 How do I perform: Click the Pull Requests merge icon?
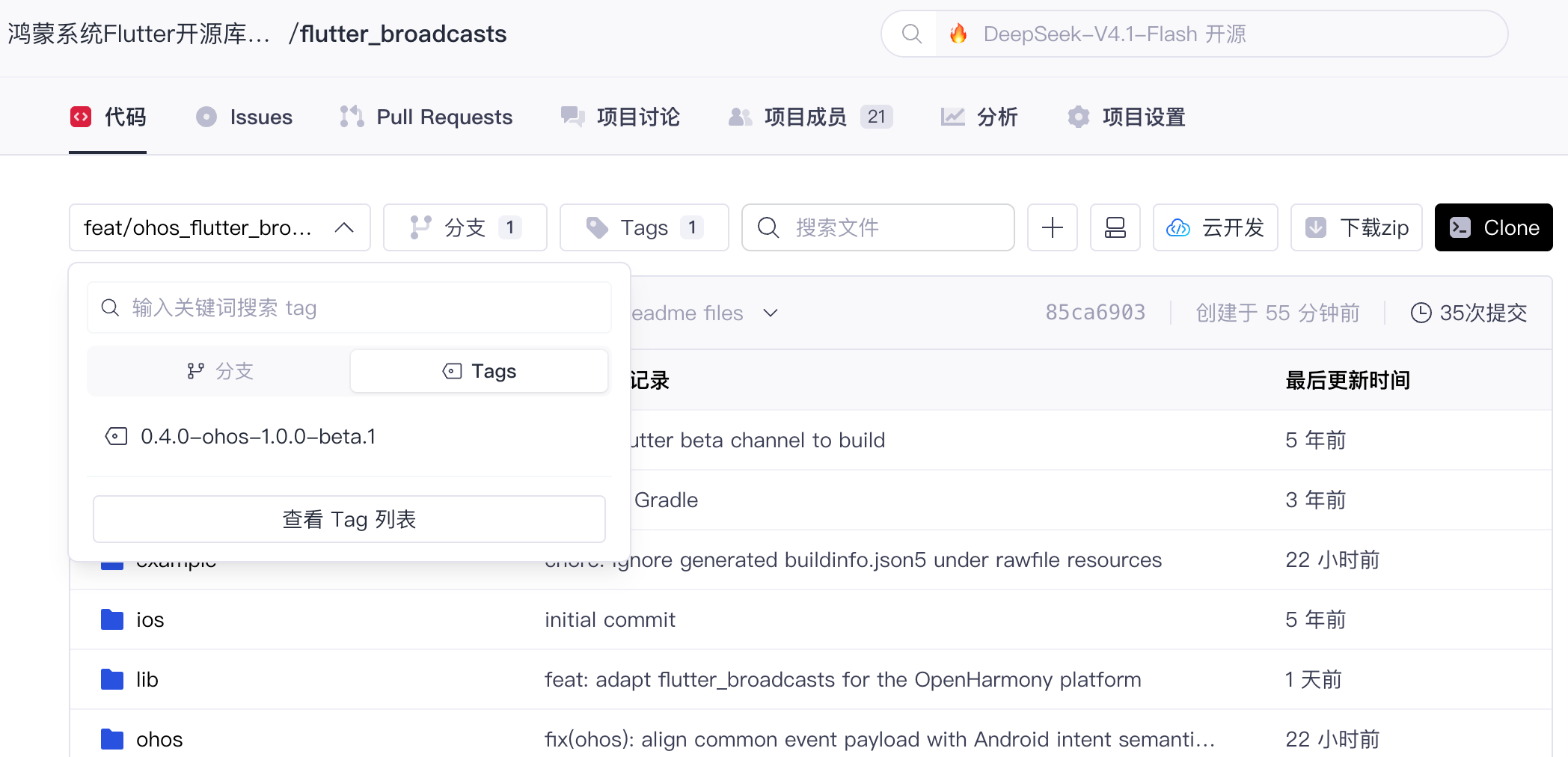point(352,117)
